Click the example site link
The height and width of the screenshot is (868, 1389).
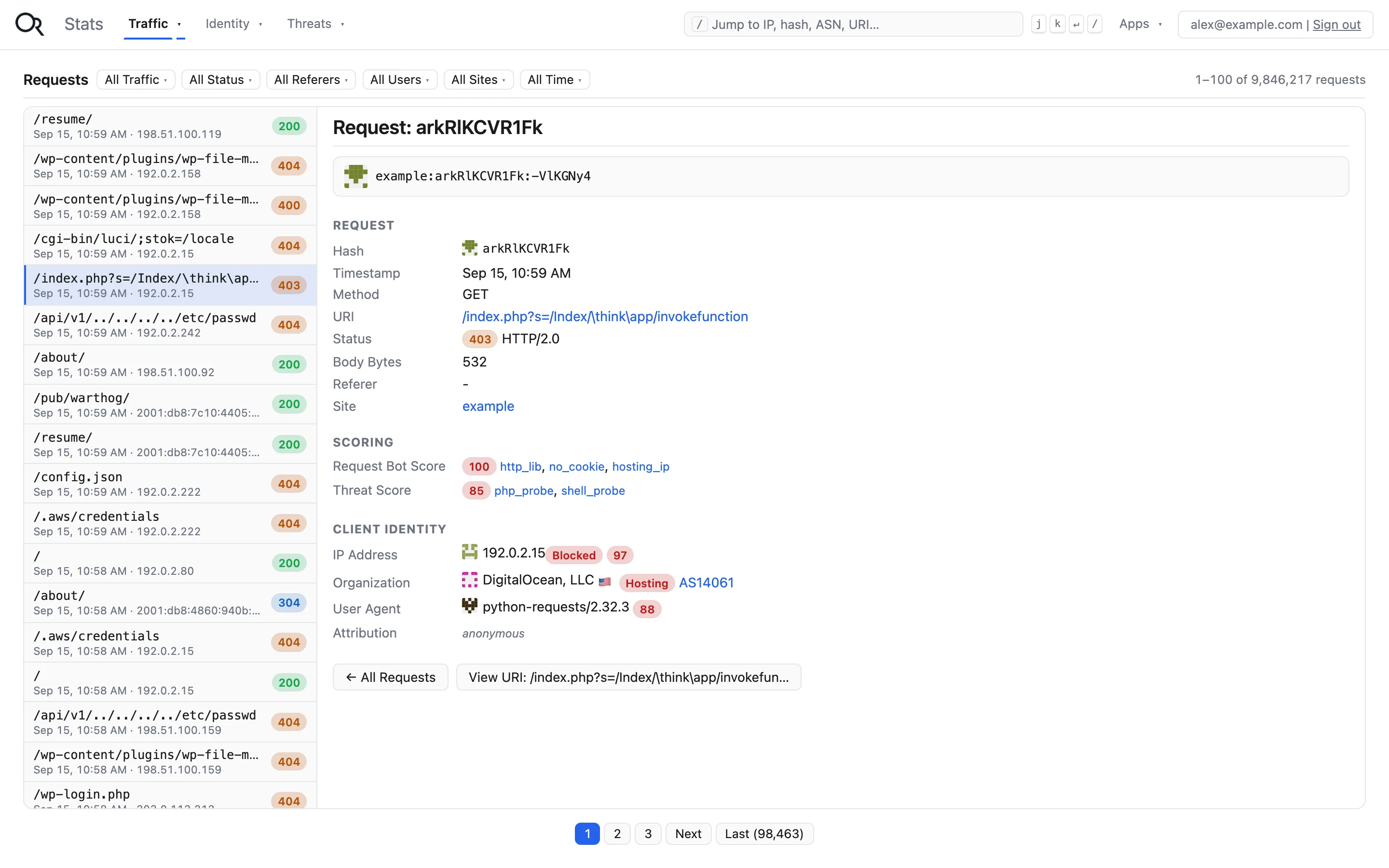pos(488,407)
